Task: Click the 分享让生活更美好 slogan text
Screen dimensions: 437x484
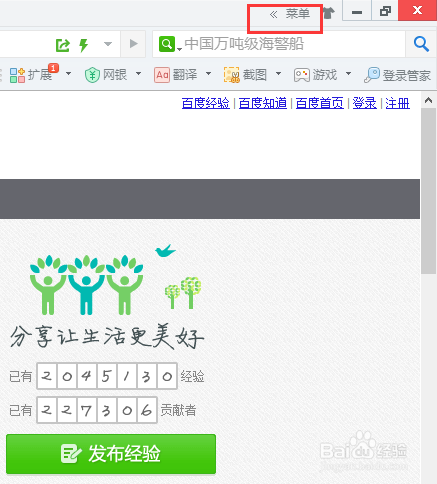Action: click(107, 336)
